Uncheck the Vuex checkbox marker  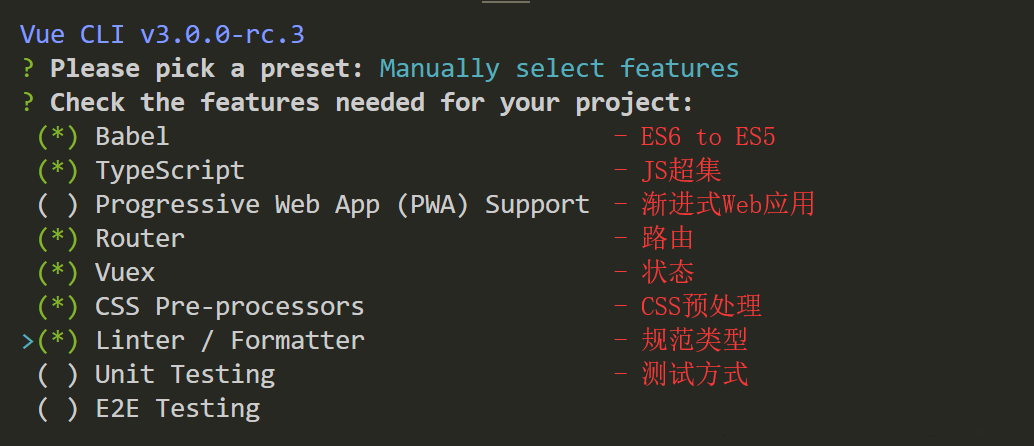[x=58, y=272]
